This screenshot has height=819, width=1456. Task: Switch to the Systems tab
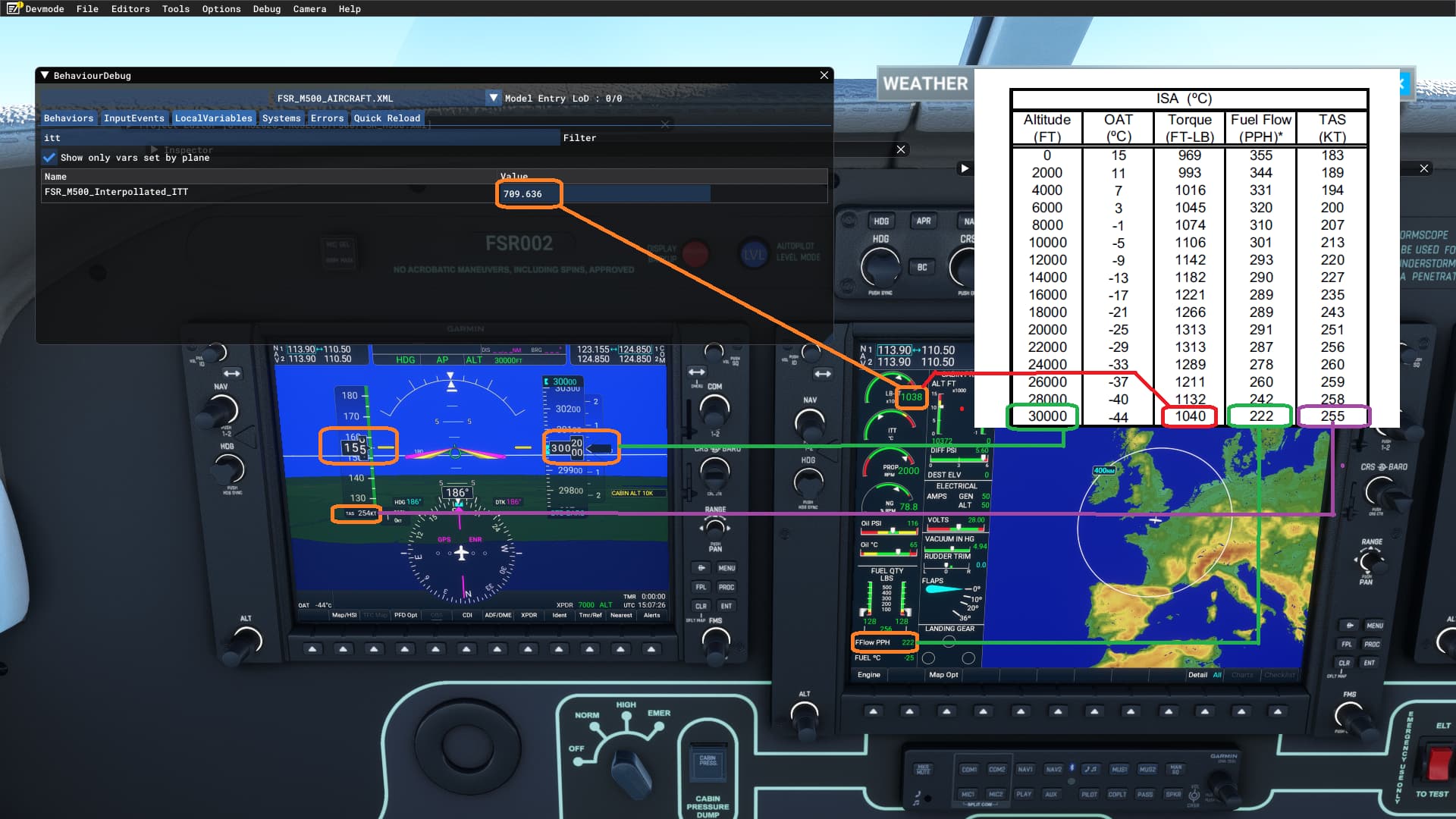point(281,118)
